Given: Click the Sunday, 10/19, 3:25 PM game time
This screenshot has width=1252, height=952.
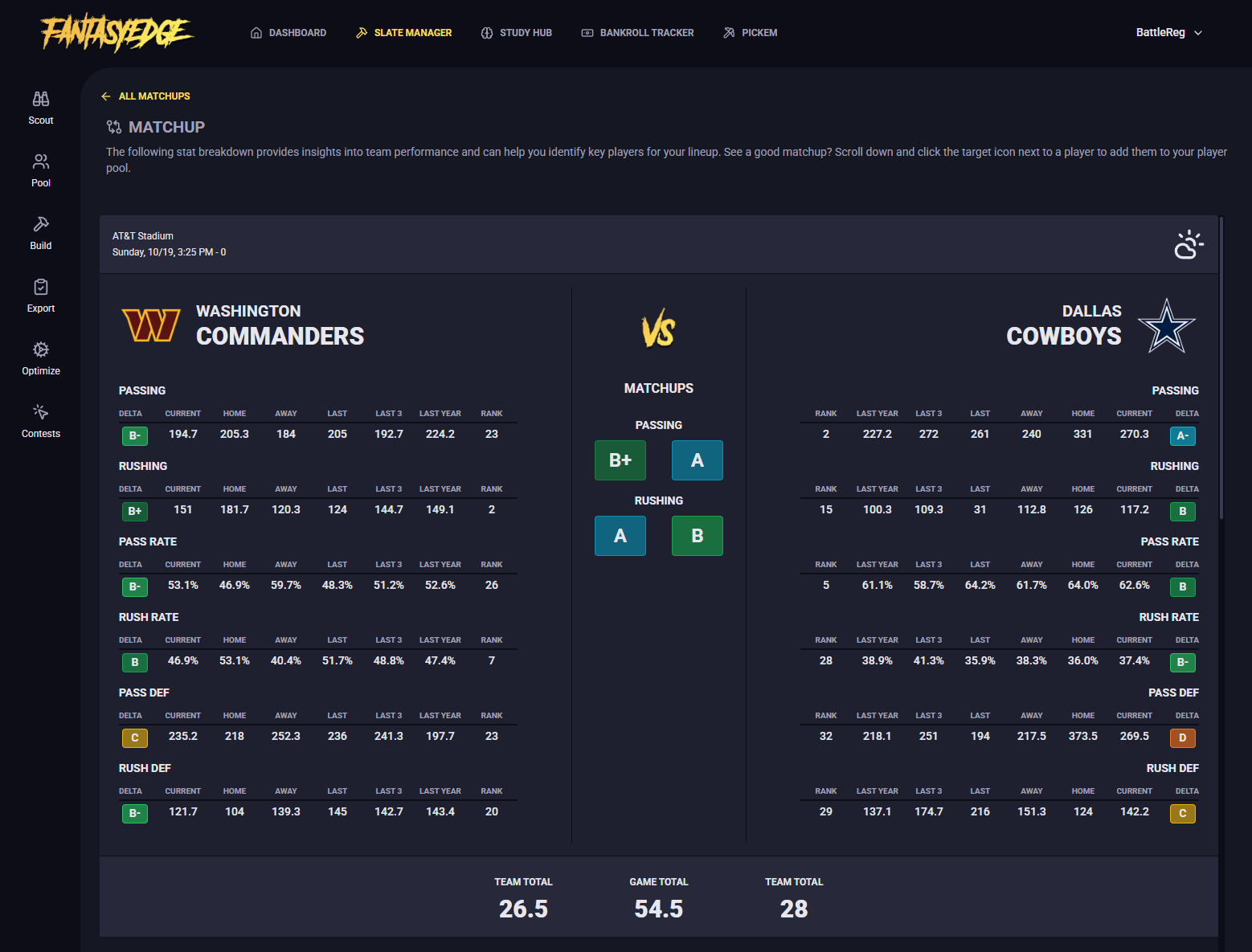Looking at the screenshot, I should click(x=170, y=252).
